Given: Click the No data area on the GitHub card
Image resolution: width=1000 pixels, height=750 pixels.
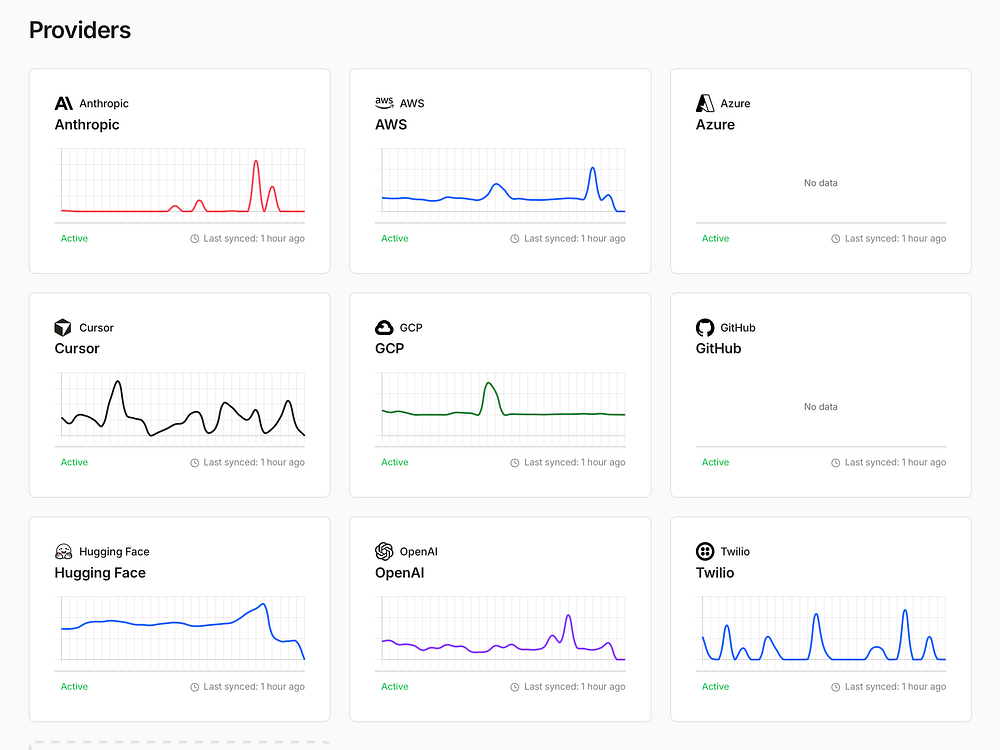Looking at the screenshot, I should [821, 407].
